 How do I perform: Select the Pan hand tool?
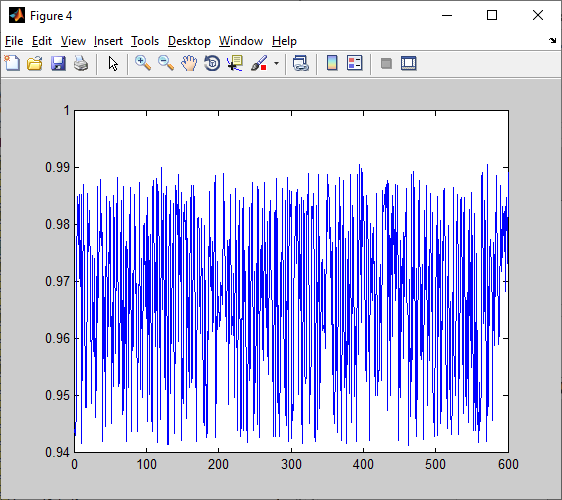pyautogui.click(x=189, y=63)
